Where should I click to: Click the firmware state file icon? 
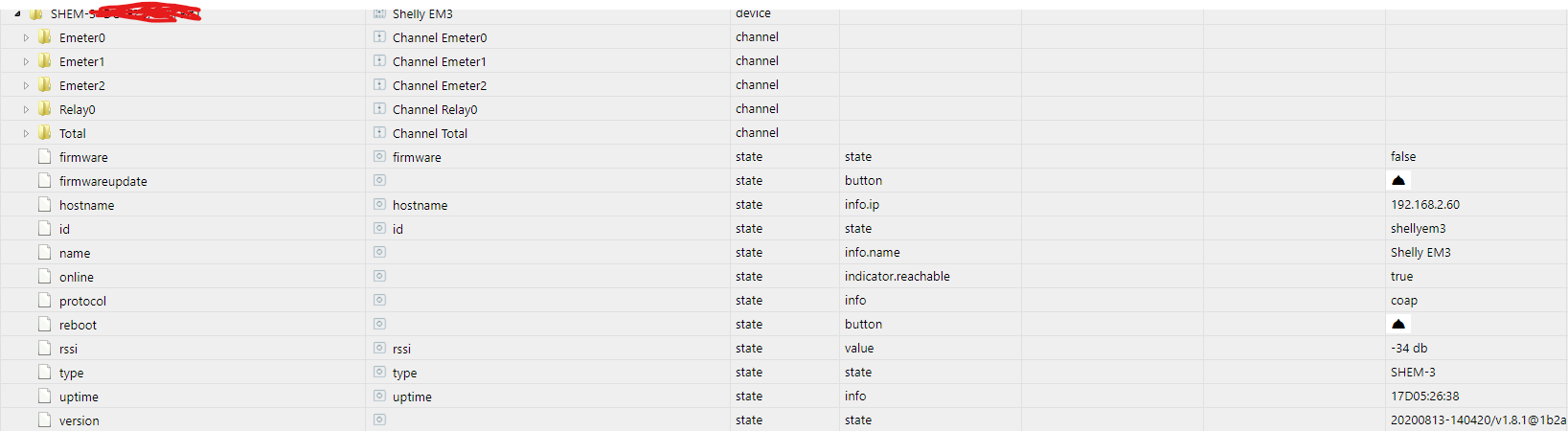tap(44, 157)
